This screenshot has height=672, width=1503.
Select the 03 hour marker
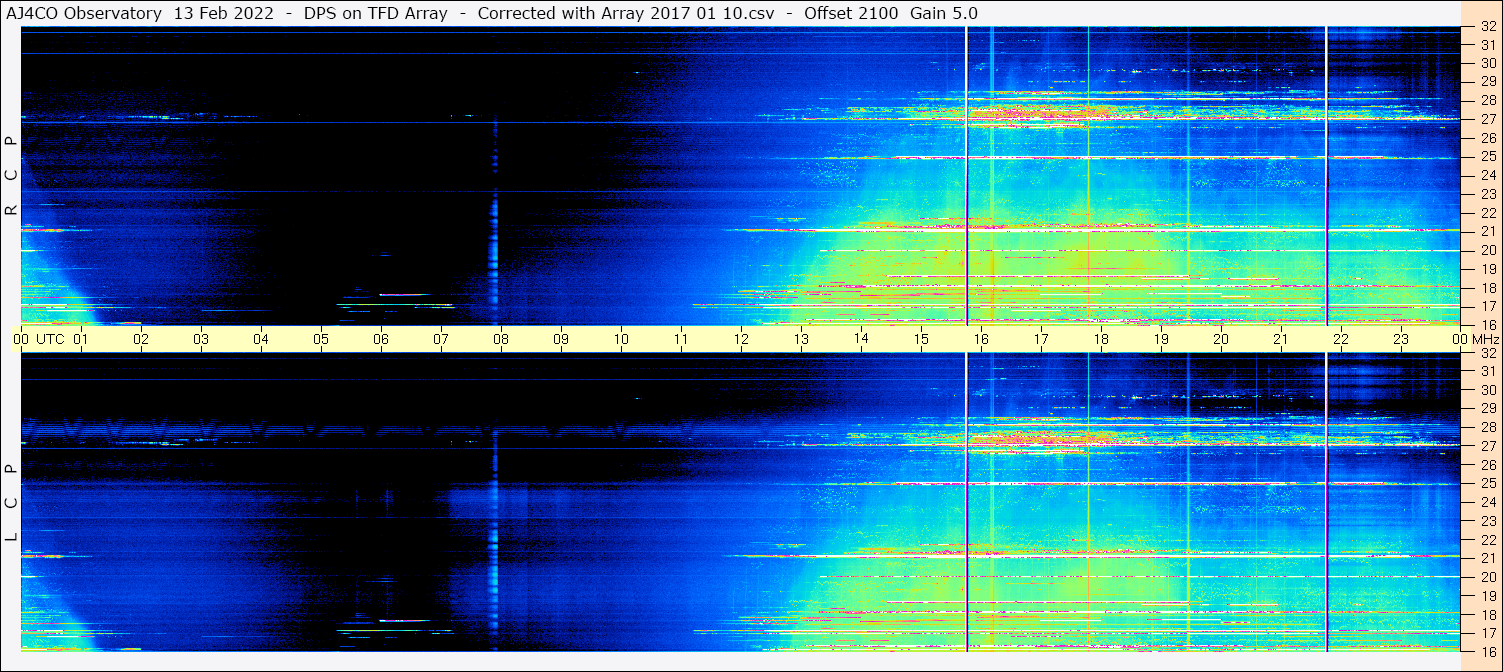click(201, 339)
